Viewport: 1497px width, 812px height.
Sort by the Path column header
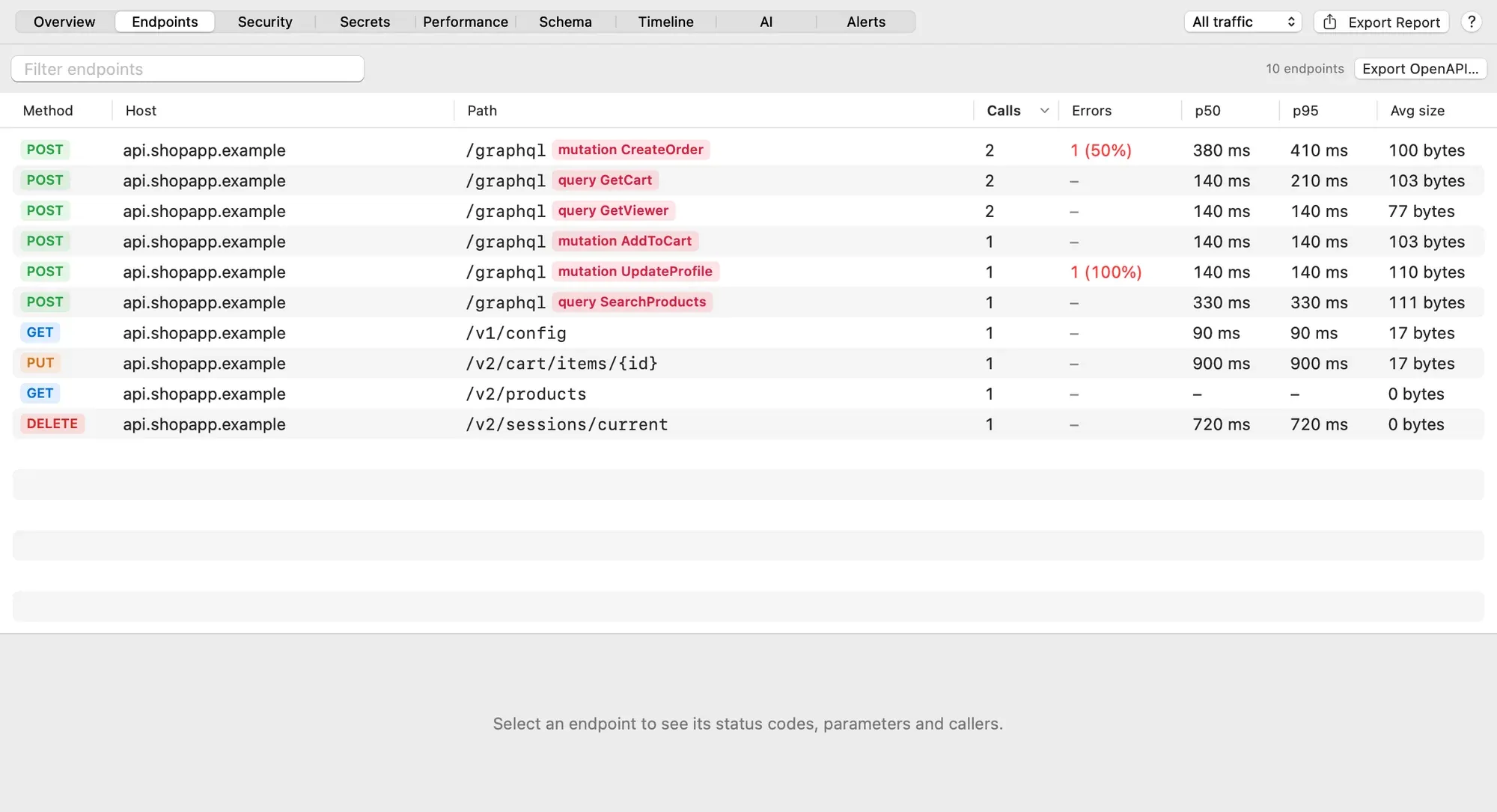(x=482, y=111)
